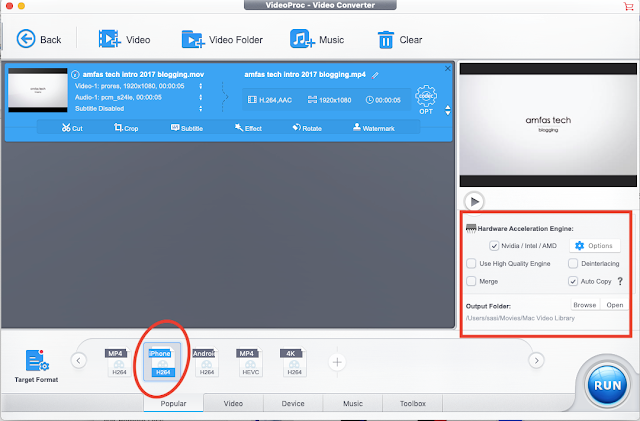Open the Subtitle Disabled dropdown

200,109
